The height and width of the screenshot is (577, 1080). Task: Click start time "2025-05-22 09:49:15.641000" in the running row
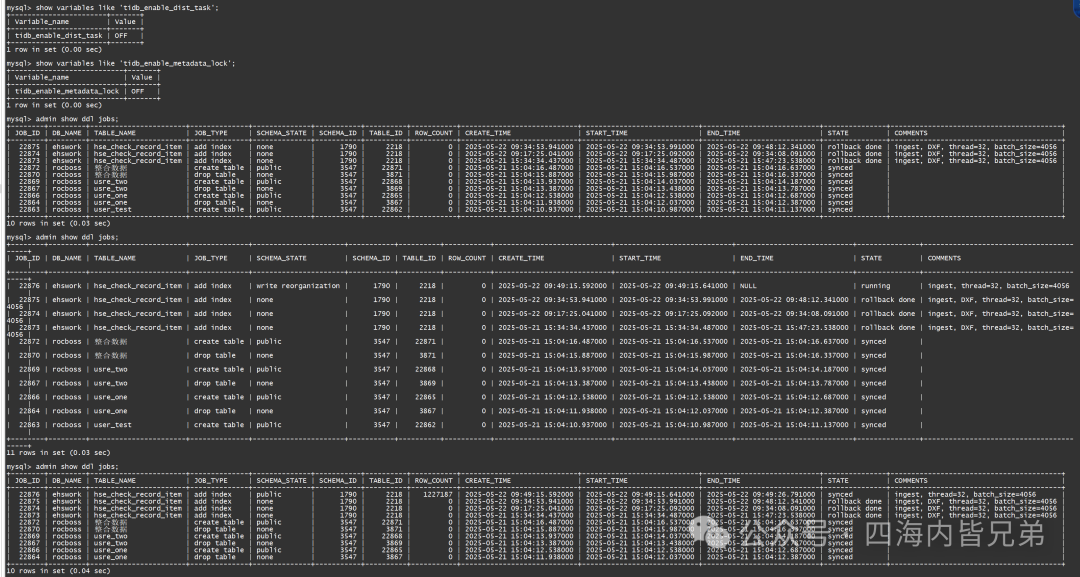(x=674, y=286)
